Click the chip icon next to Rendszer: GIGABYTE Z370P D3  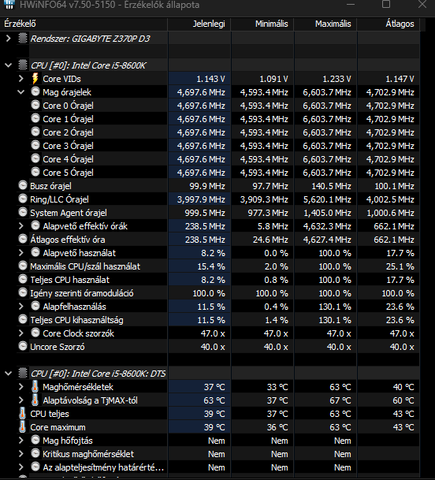click(x=23, y=38)
